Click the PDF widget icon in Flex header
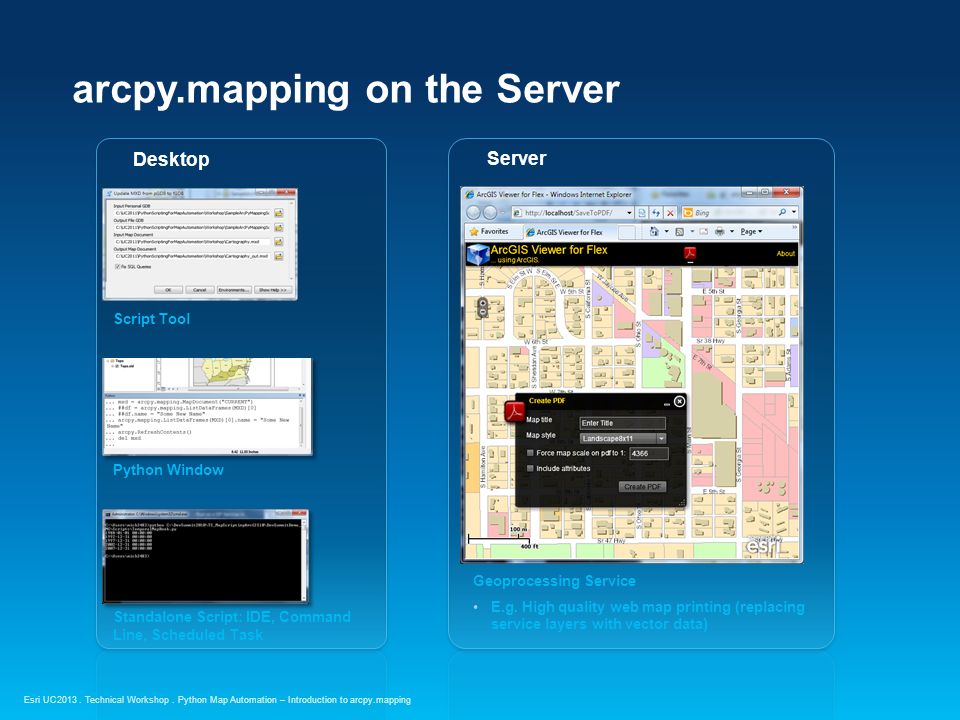Viewport: 960px width, 720px height. [x=690, y=253]
